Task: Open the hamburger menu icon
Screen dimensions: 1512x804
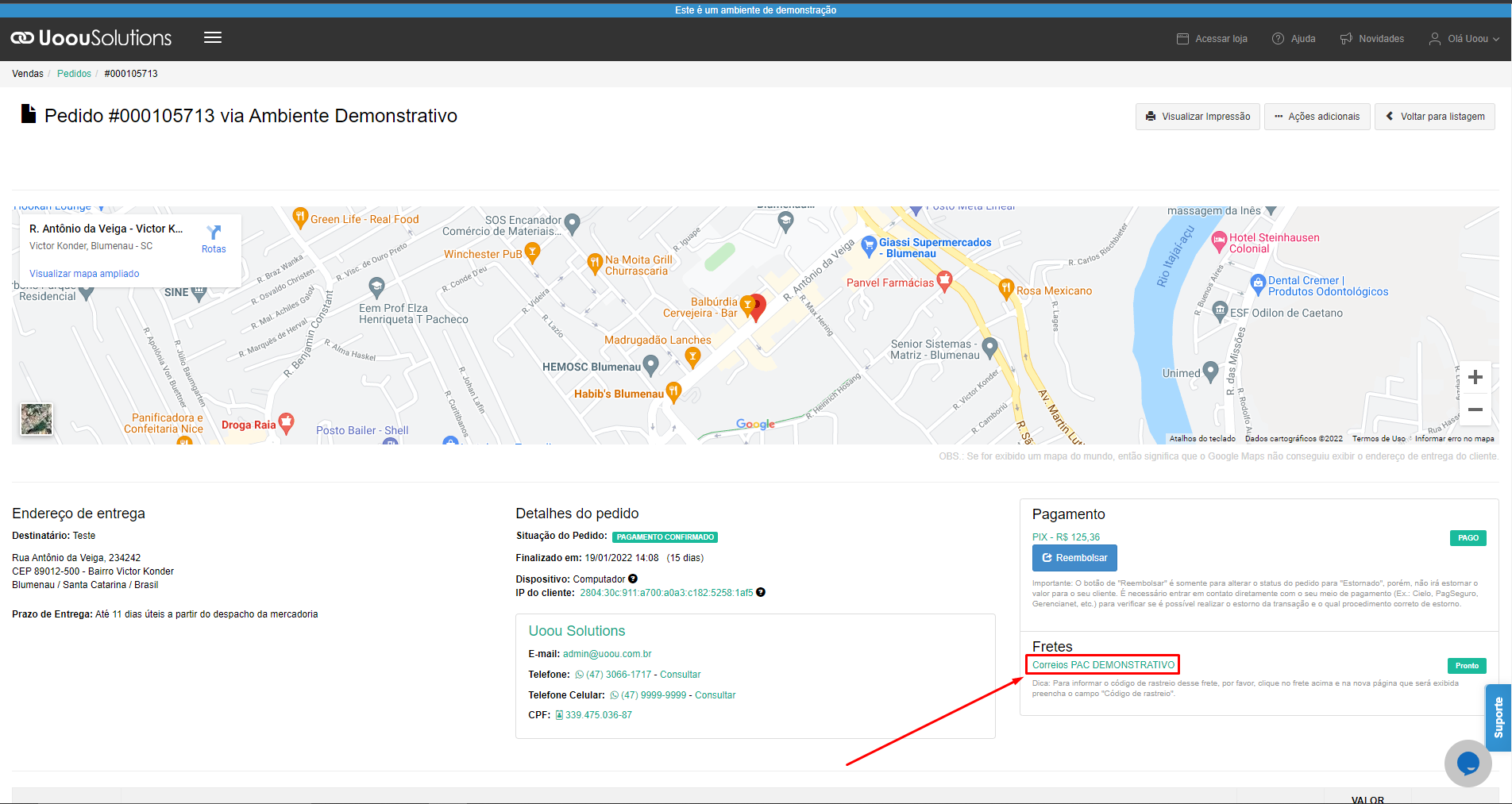Action: pyautogui.click(x=213, y=38)
